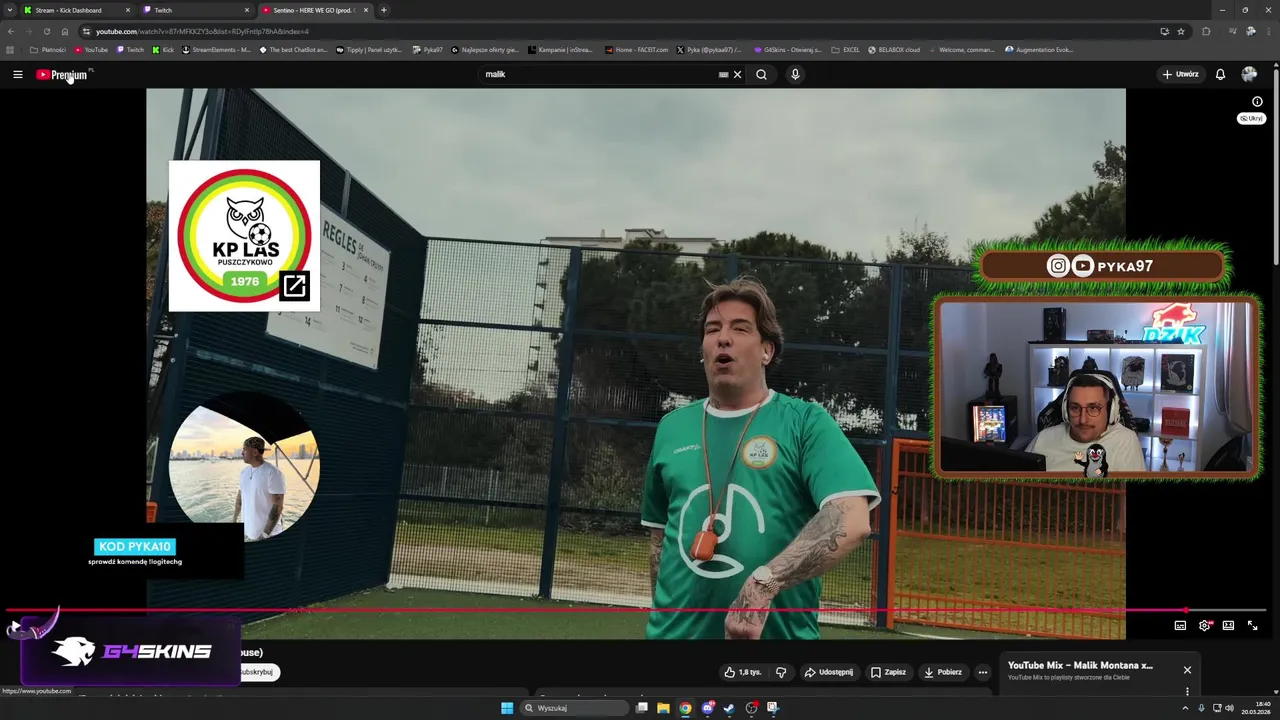Open the YouTube guide hamburger menu
1280x720 pixels.
(17, 74)
